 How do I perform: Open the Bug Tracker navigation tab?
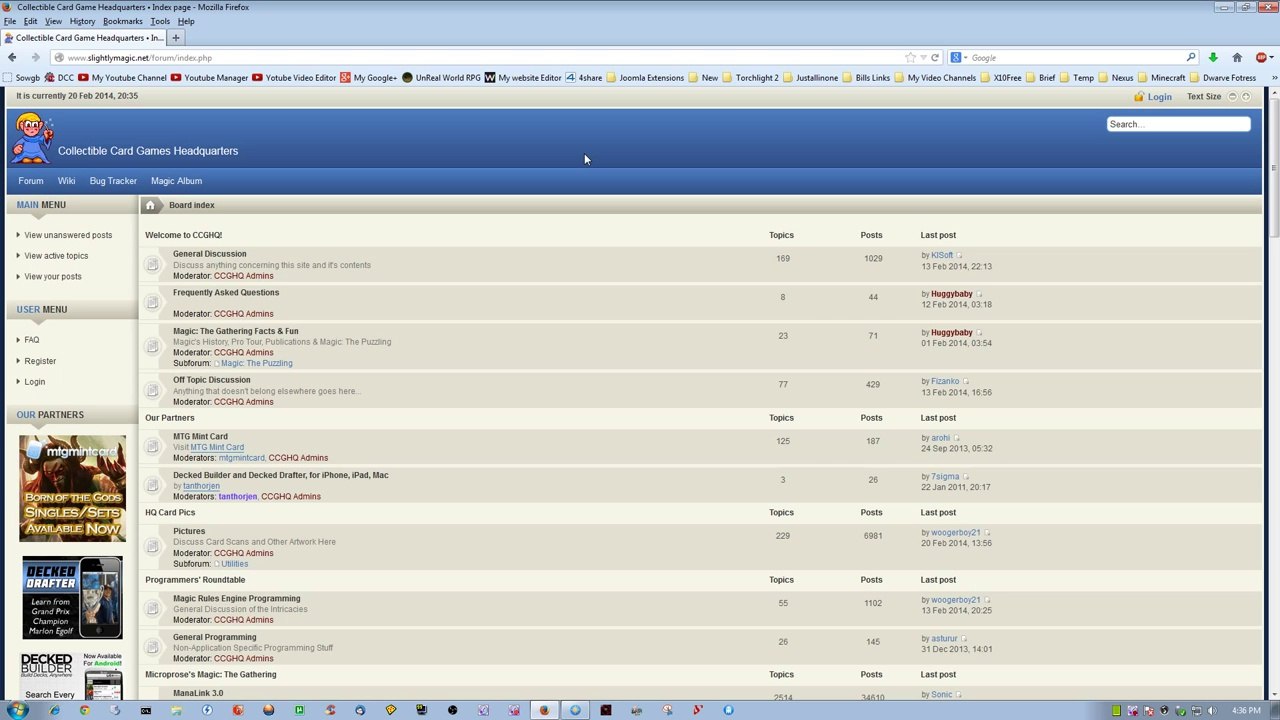click(113, 181)
